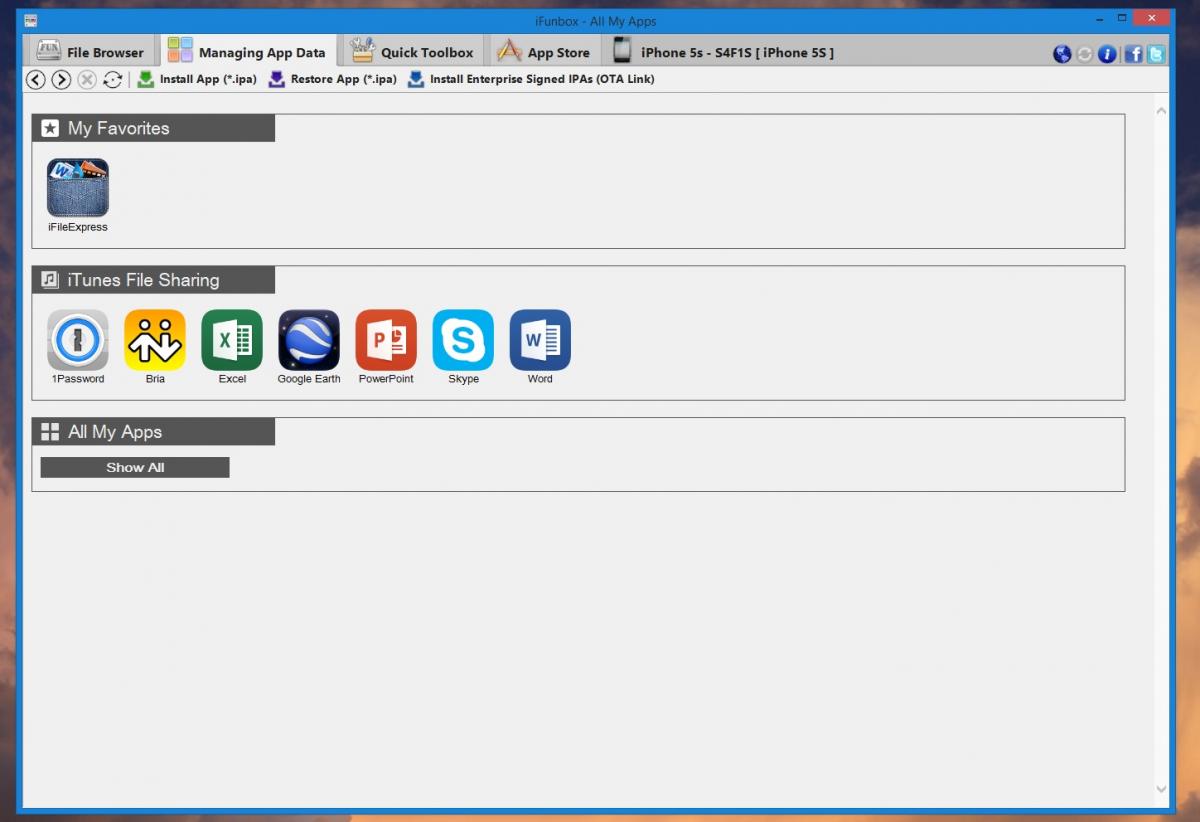1200x822 pixels.
Task: Click Install Enterprise Signed IPAs (OTA Link)
Action: [x=531, y=79]
